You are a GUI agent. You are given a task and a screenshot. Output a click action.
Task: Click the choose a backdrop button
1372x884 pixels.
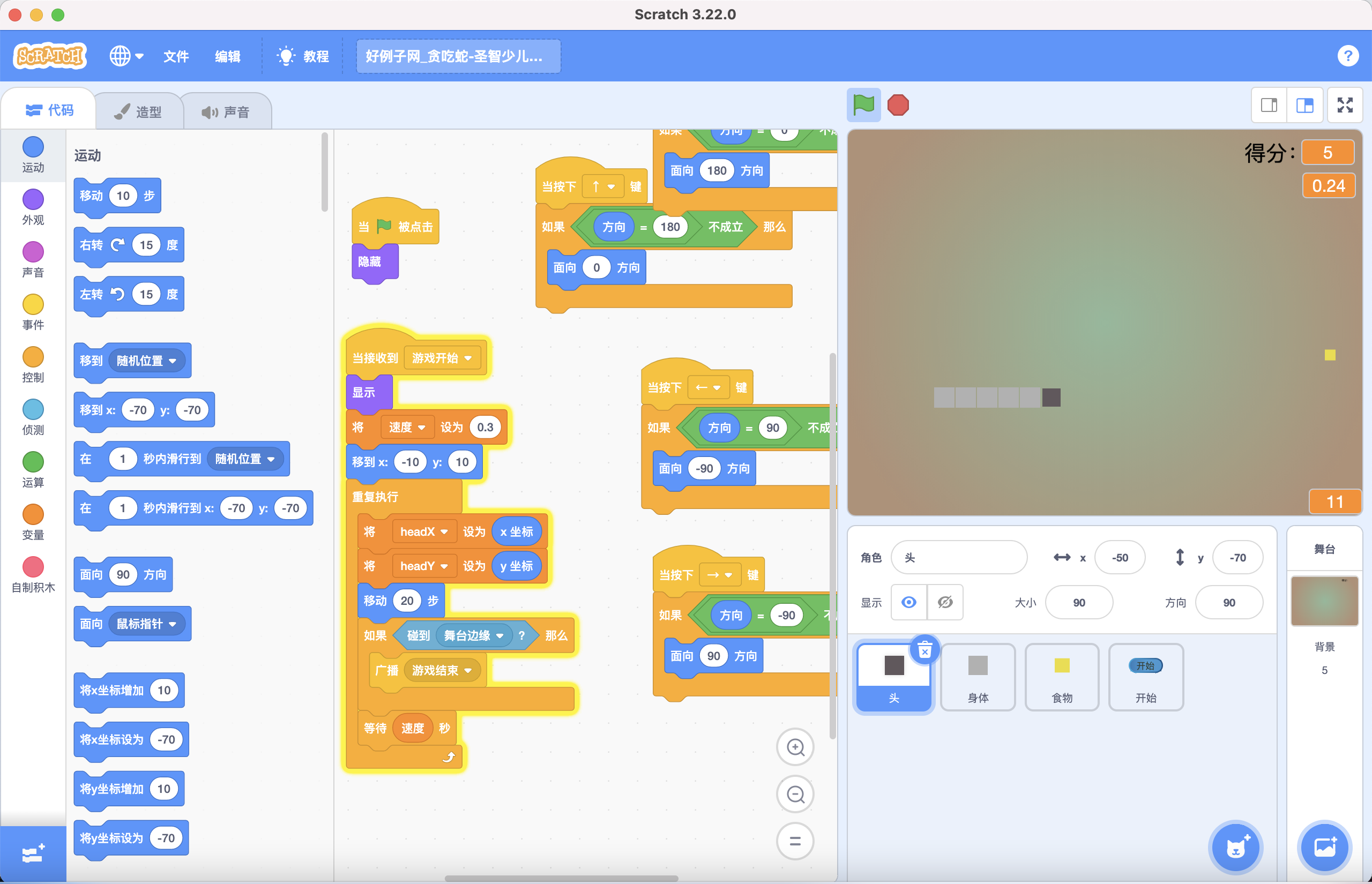tap(1325, 847)
